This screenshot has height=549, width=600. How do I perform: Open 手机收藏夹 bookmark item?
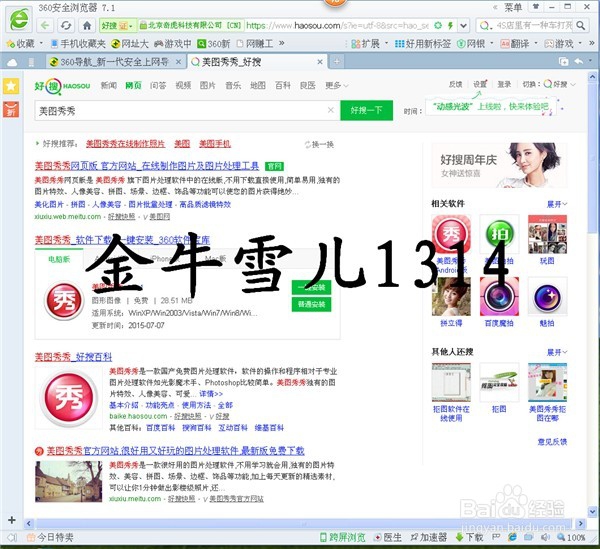point(78,44)
